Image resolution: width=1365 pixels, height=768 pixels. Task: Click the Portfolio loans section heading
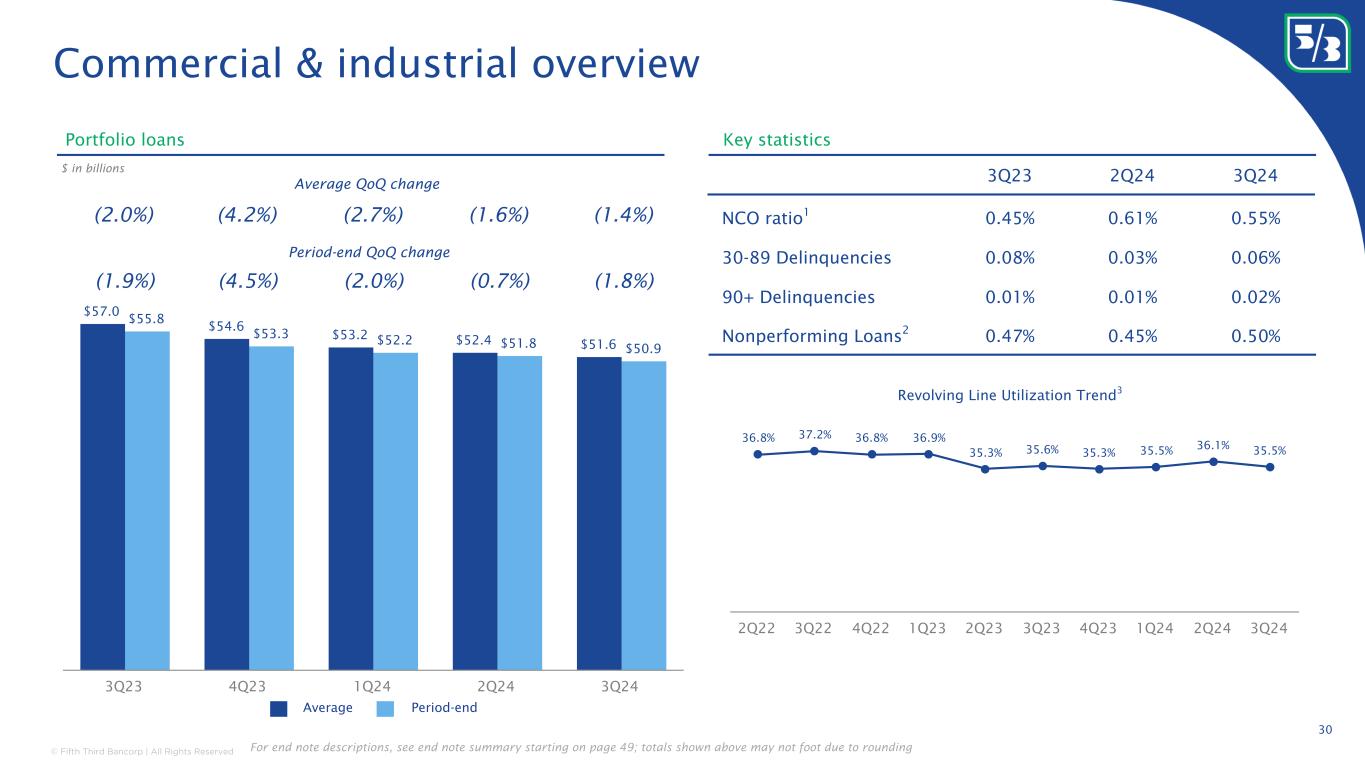point(124,140)
